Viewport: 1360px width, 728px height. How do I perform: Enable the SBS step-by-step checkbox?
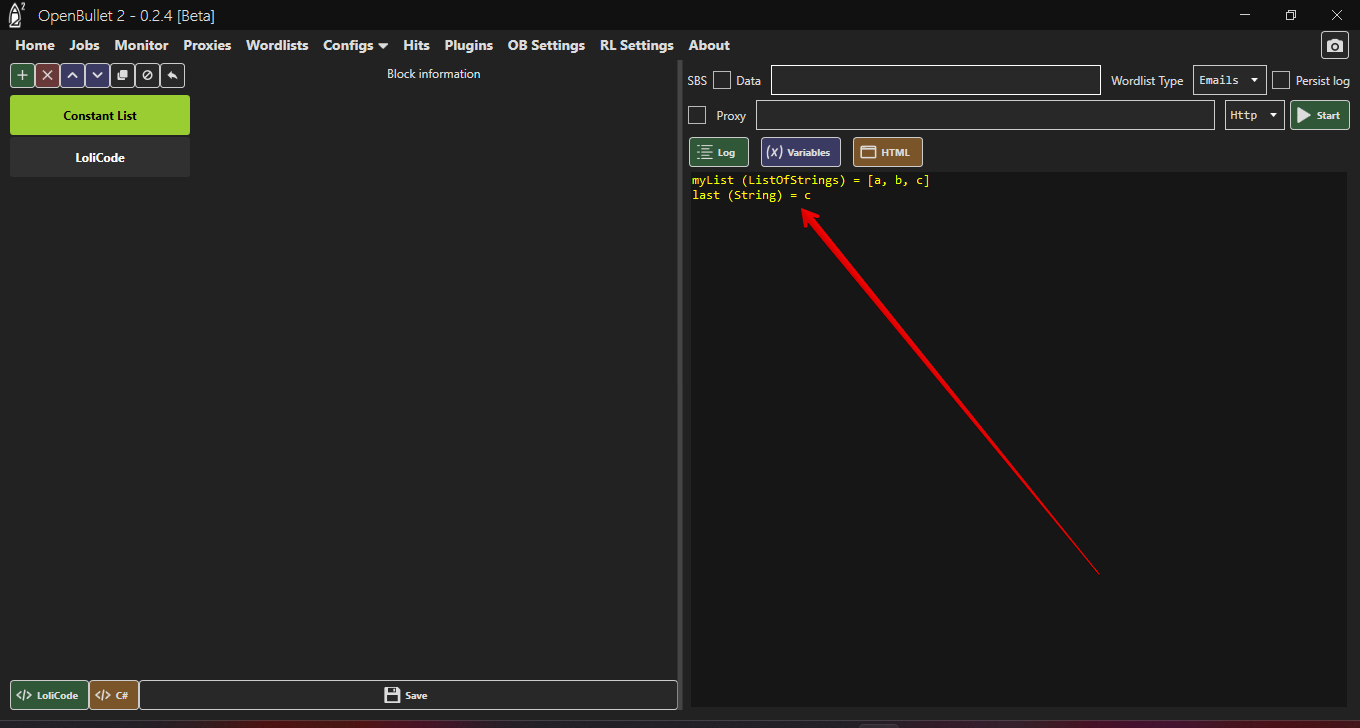(x=722, y=80)
